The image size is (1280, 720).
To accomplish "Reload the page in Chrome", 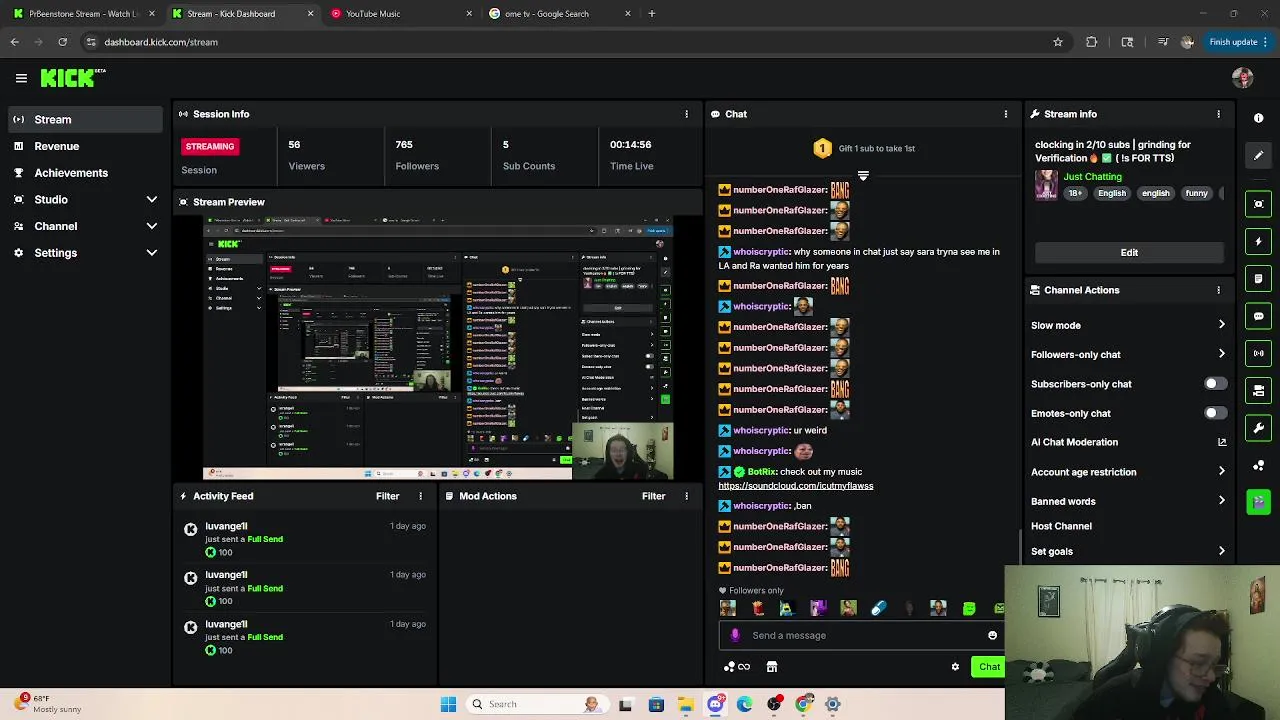I will coord(62,42).
